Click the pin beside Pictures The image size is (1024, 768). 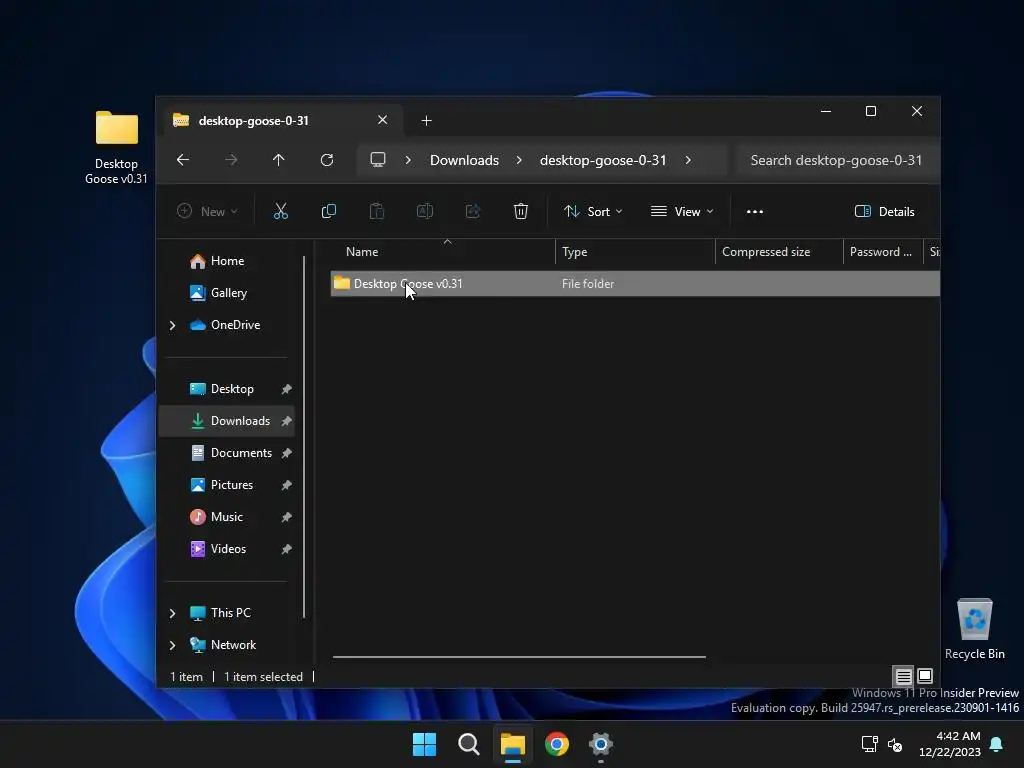286,485
